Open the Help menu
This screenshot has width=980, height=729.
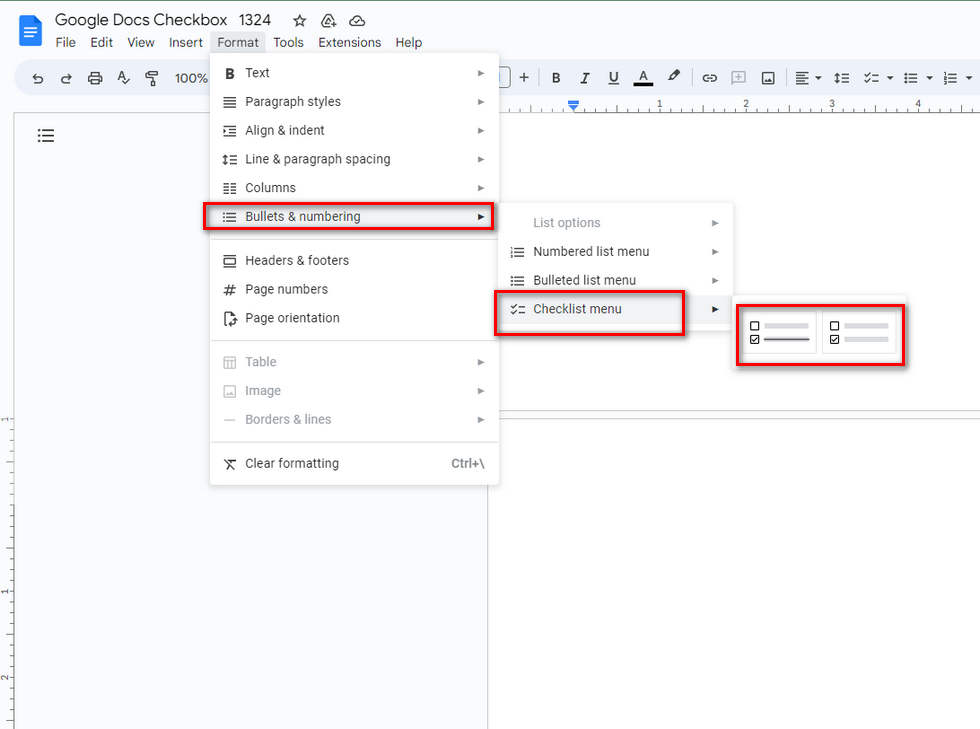point(408,43)
